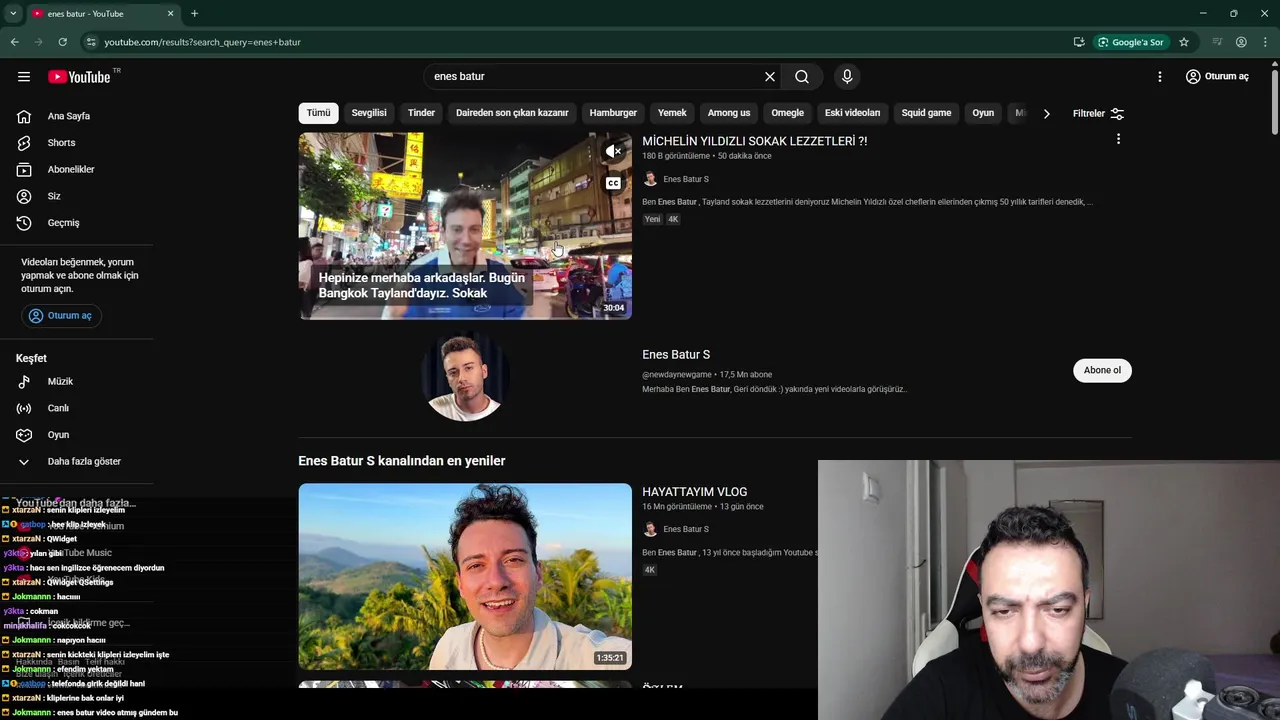Click the YouTube logo
The height and width of the screenshot is (720, 1280).
(x=80, y=77)
